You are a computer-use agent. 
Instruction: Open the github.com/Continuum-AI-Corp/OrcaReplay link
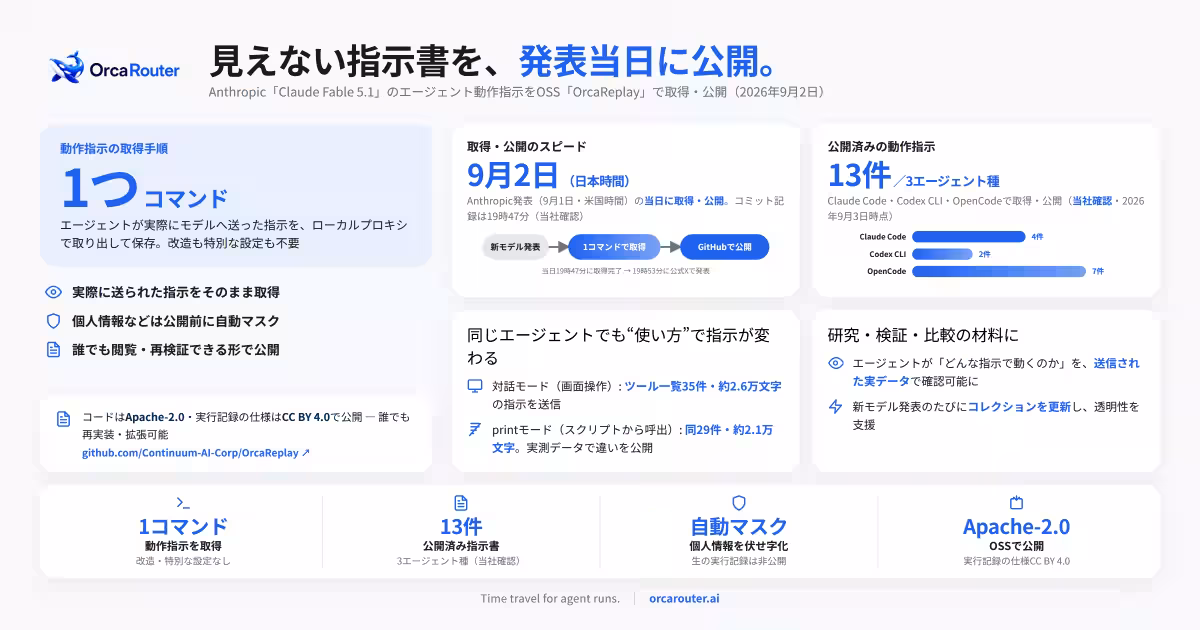196,453
